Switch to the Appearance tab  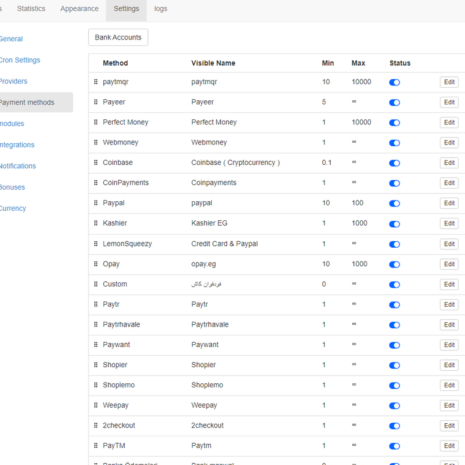(79, 9)
